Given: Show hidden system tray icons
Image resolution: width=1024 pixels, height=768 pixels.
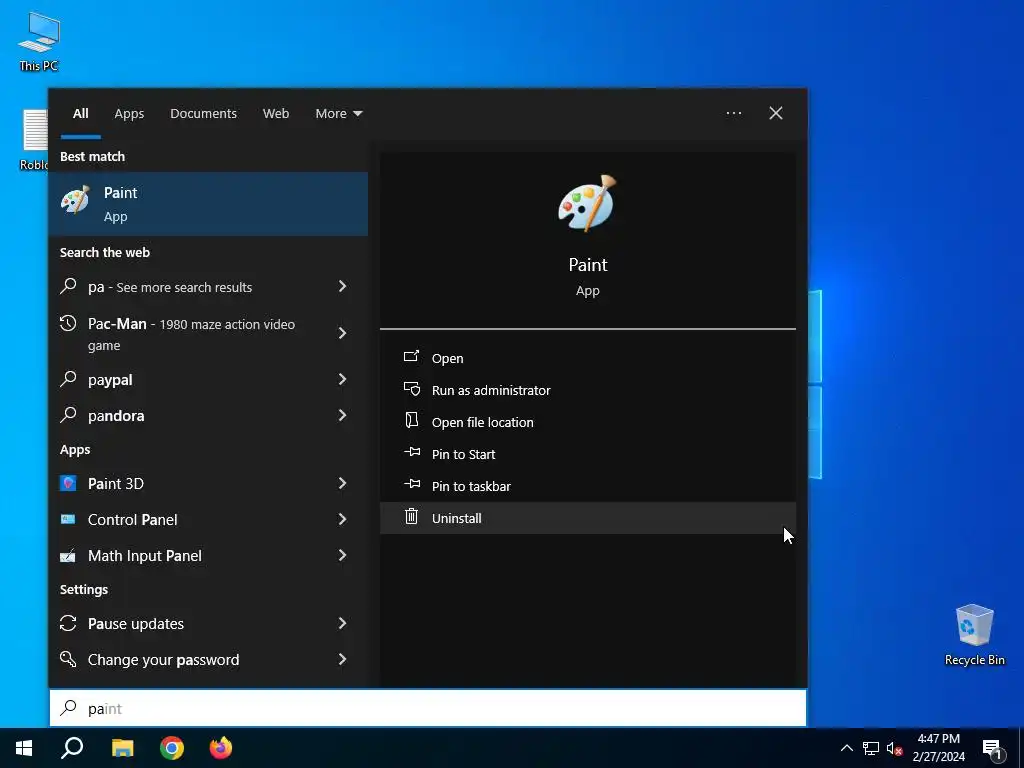Looking at the screenshot, I should pos(846,748).
